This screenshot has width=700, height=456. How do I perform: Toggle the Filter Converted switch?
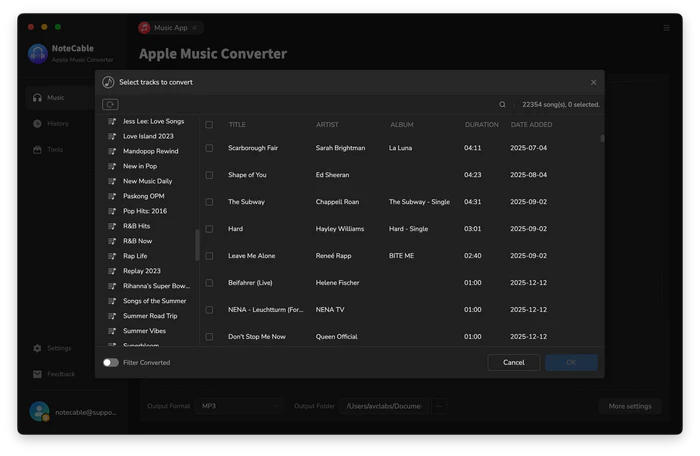[111, 363]
